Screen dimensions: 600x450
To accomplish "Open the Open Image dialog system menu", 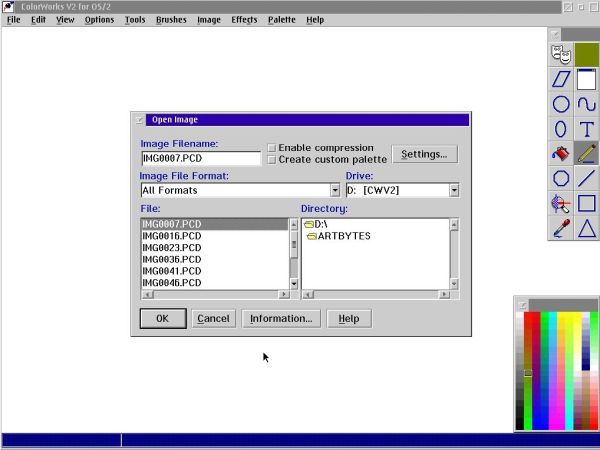I will click(139, 120).
